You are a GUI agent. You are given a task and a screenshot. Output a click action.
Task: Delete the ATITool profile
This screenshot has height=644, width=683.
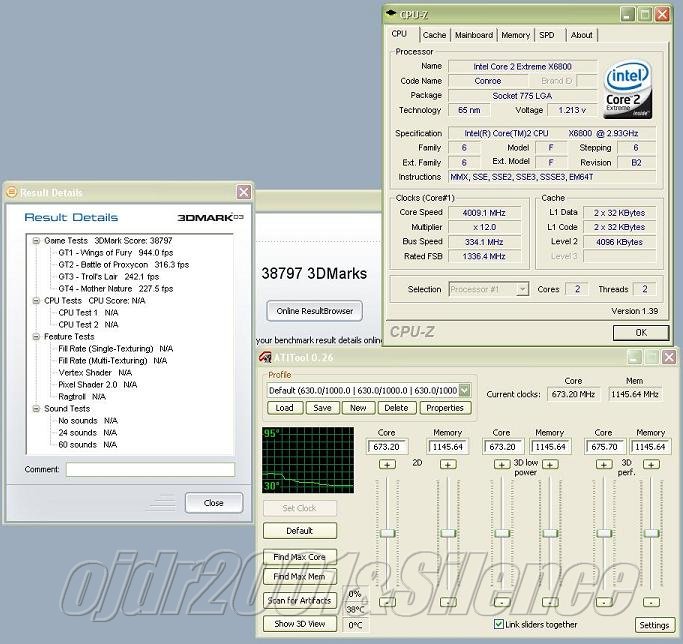pyautogui.click(x=396, y=408)
